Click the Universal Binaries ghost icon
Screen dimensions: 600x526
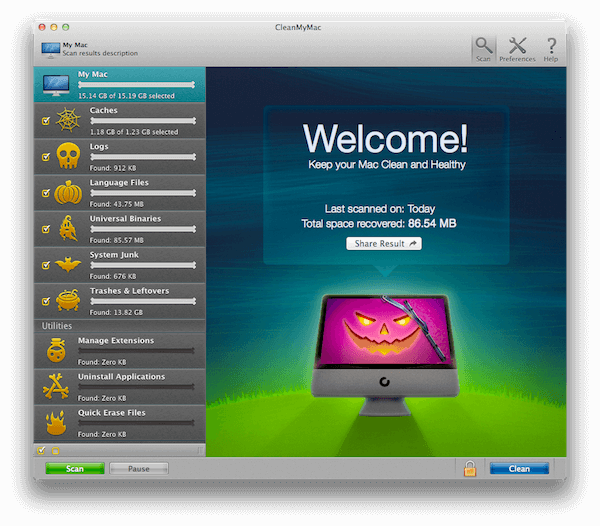68,228
